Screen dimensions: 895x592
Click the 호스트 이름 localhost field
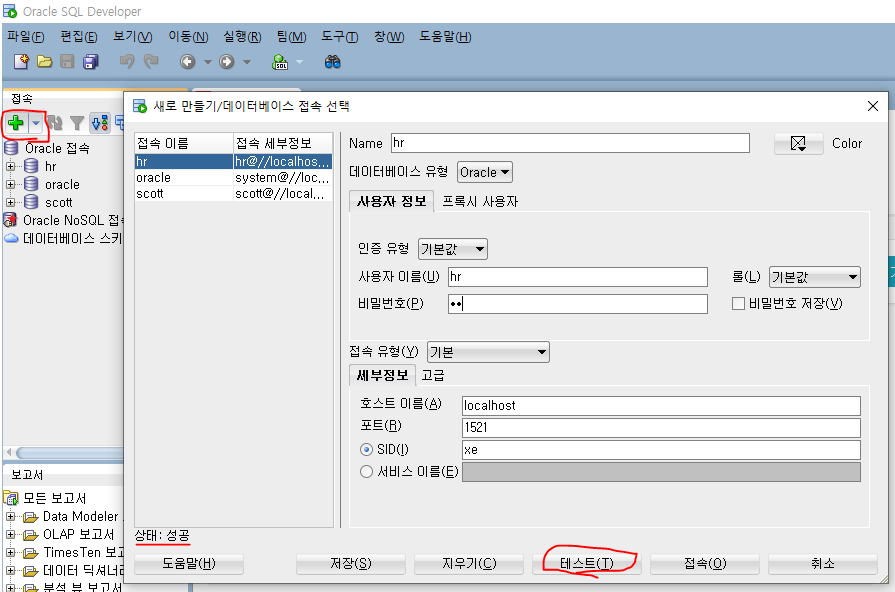click(661, 405)
